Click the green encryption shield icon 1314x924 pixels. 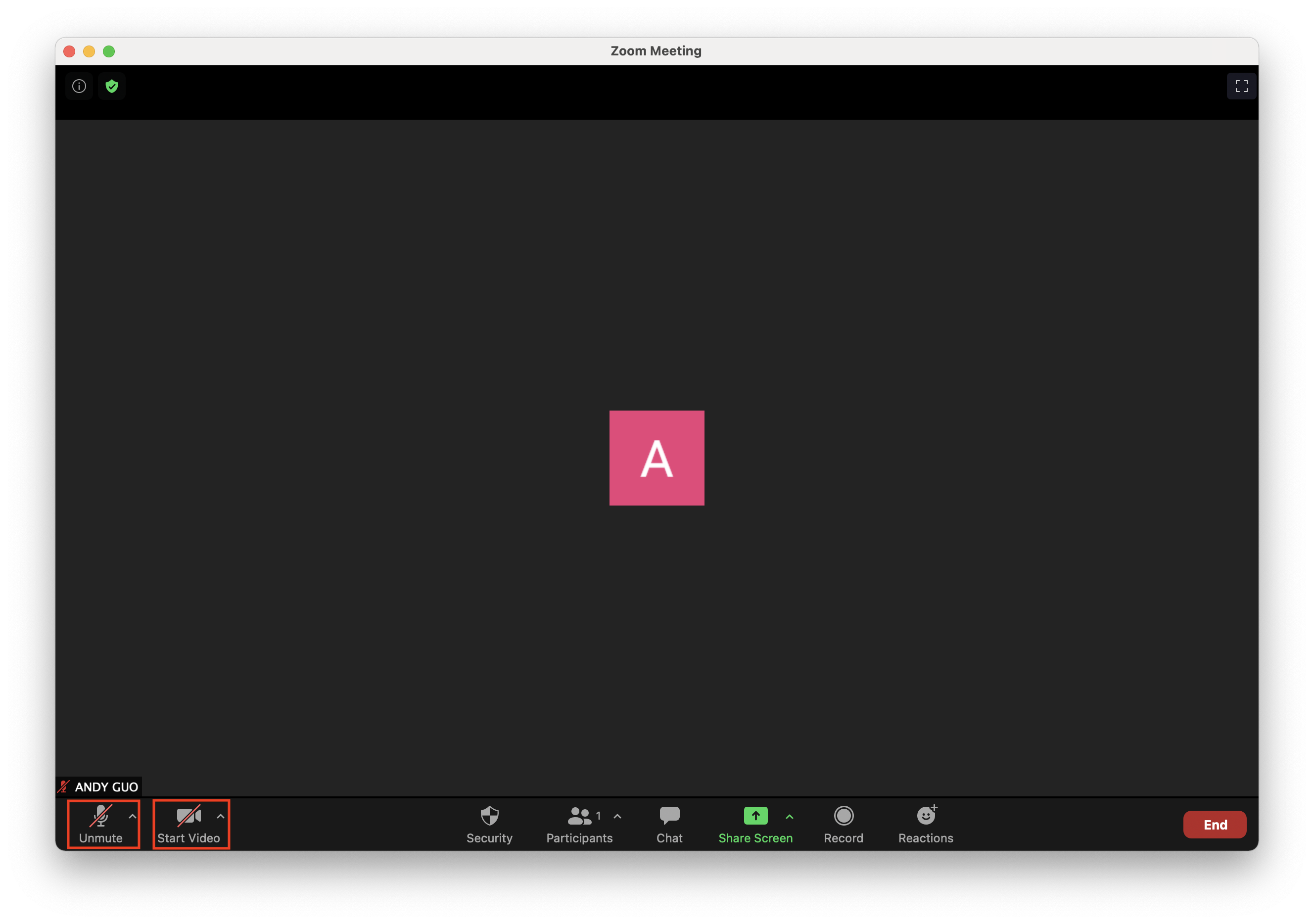coord(112,86)
